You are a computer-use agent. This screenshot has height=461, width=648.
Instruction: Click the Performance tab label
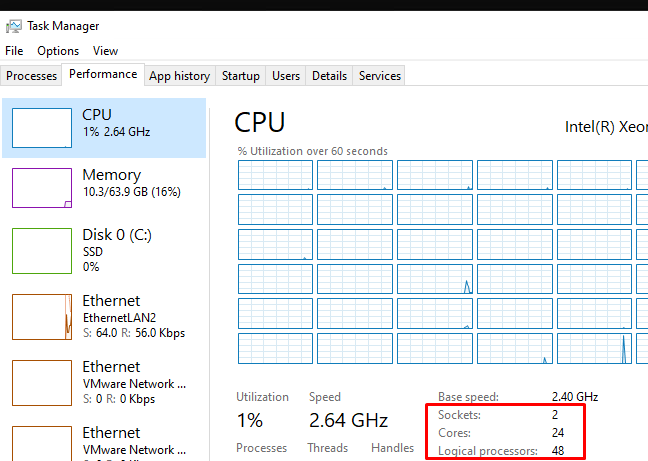click(103, 74)
